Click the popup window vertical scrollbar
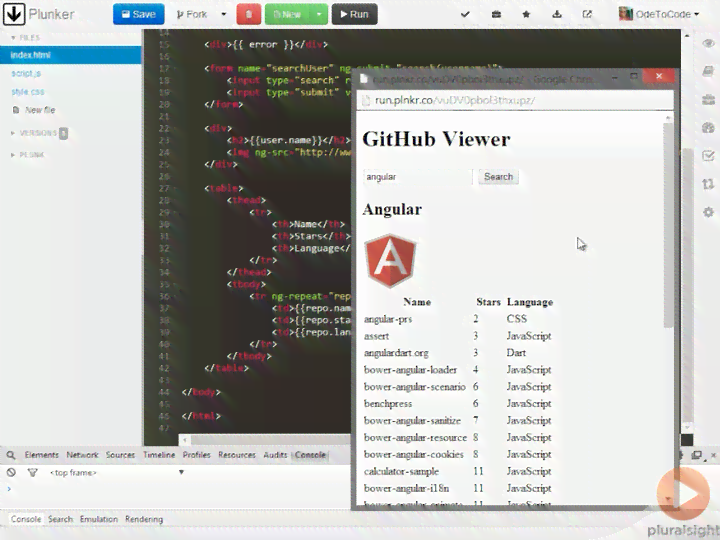Image resolution: width=720 pixels, height=540 pixels. (x=668, y=225)
